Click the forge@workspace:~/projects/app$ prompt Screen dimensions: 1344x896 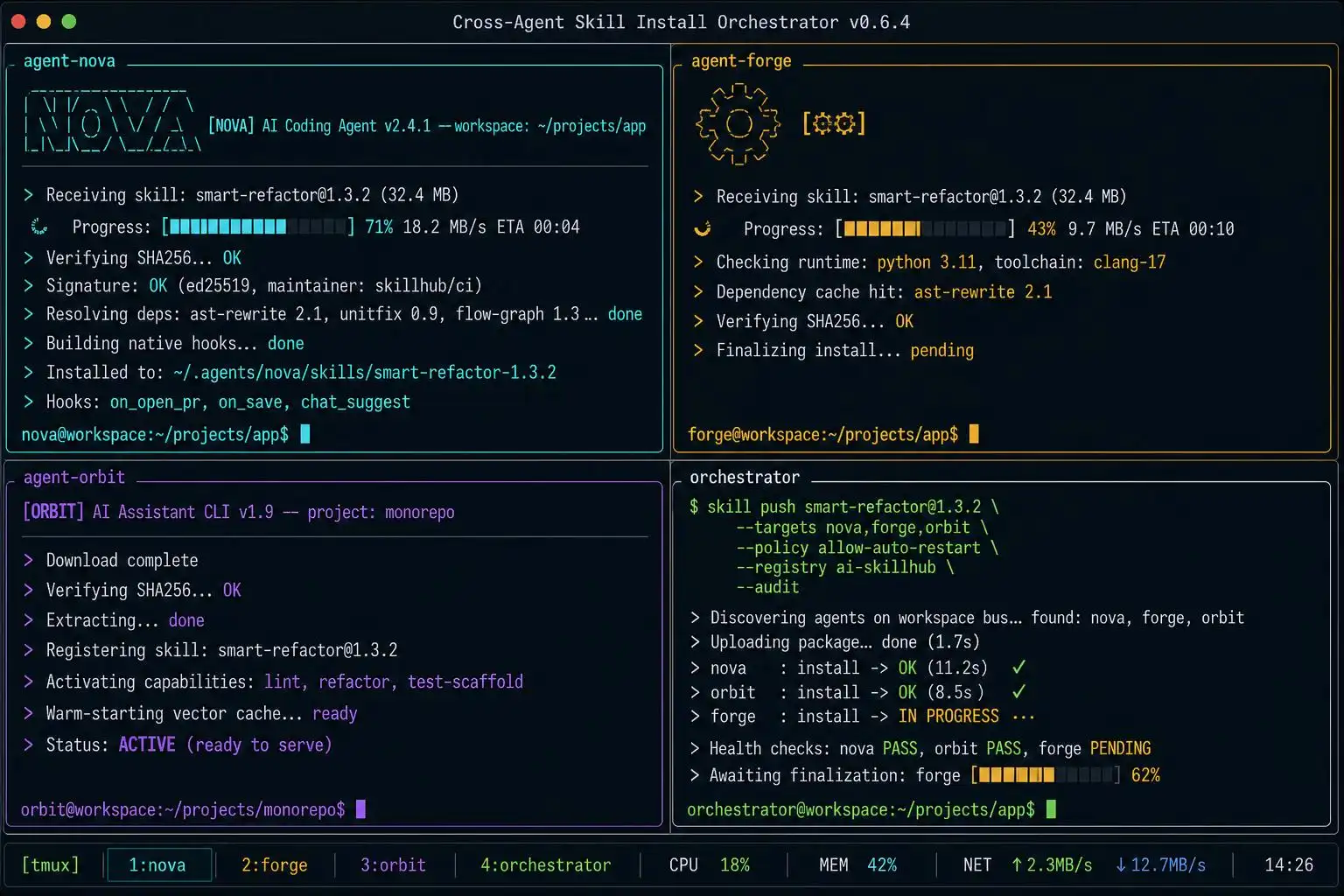click(x=822, y=434)
